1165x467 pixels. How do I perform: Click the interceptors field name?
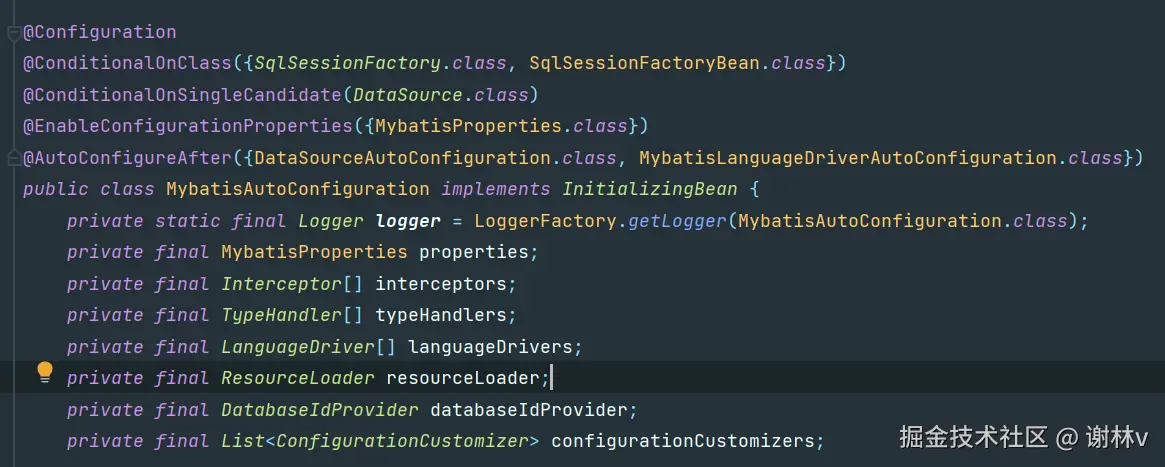(x=441, y=284)
